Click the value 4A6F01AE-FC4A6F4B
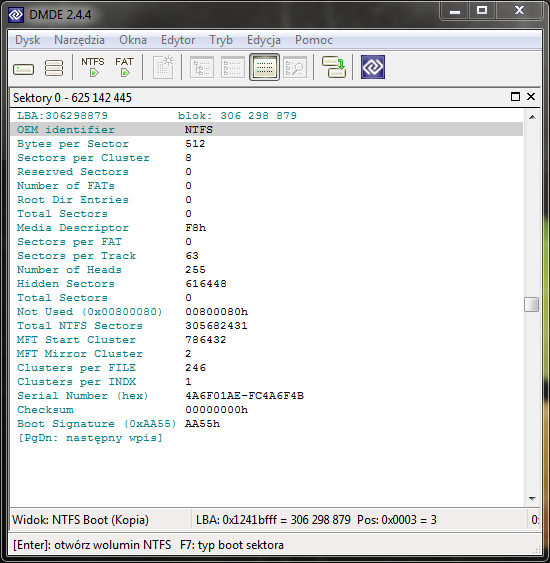 244,396
